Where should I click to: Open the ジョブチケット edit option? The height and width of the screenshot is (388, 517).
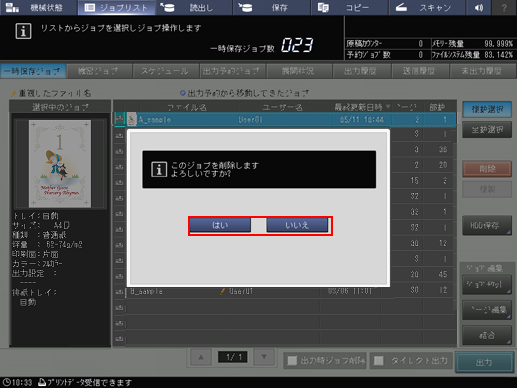click(x=487, y=284)
